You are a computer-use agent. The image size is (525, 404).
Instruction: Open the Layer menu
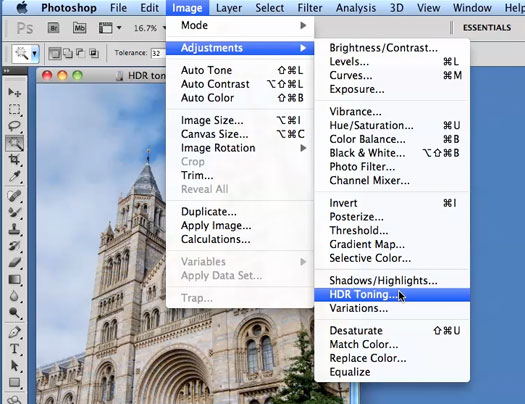coord(229,8)
